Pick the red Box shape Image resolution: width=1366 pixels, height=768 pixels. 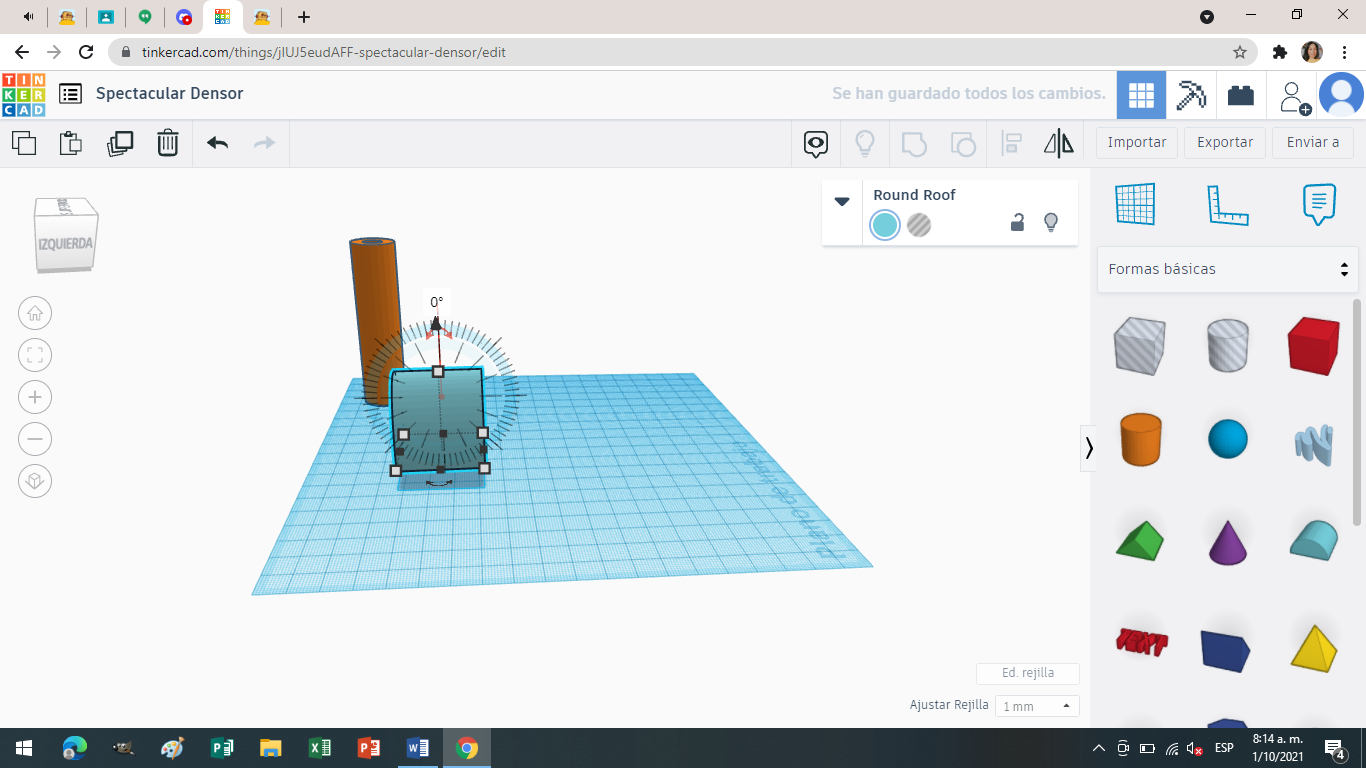tap(1313, 345)
